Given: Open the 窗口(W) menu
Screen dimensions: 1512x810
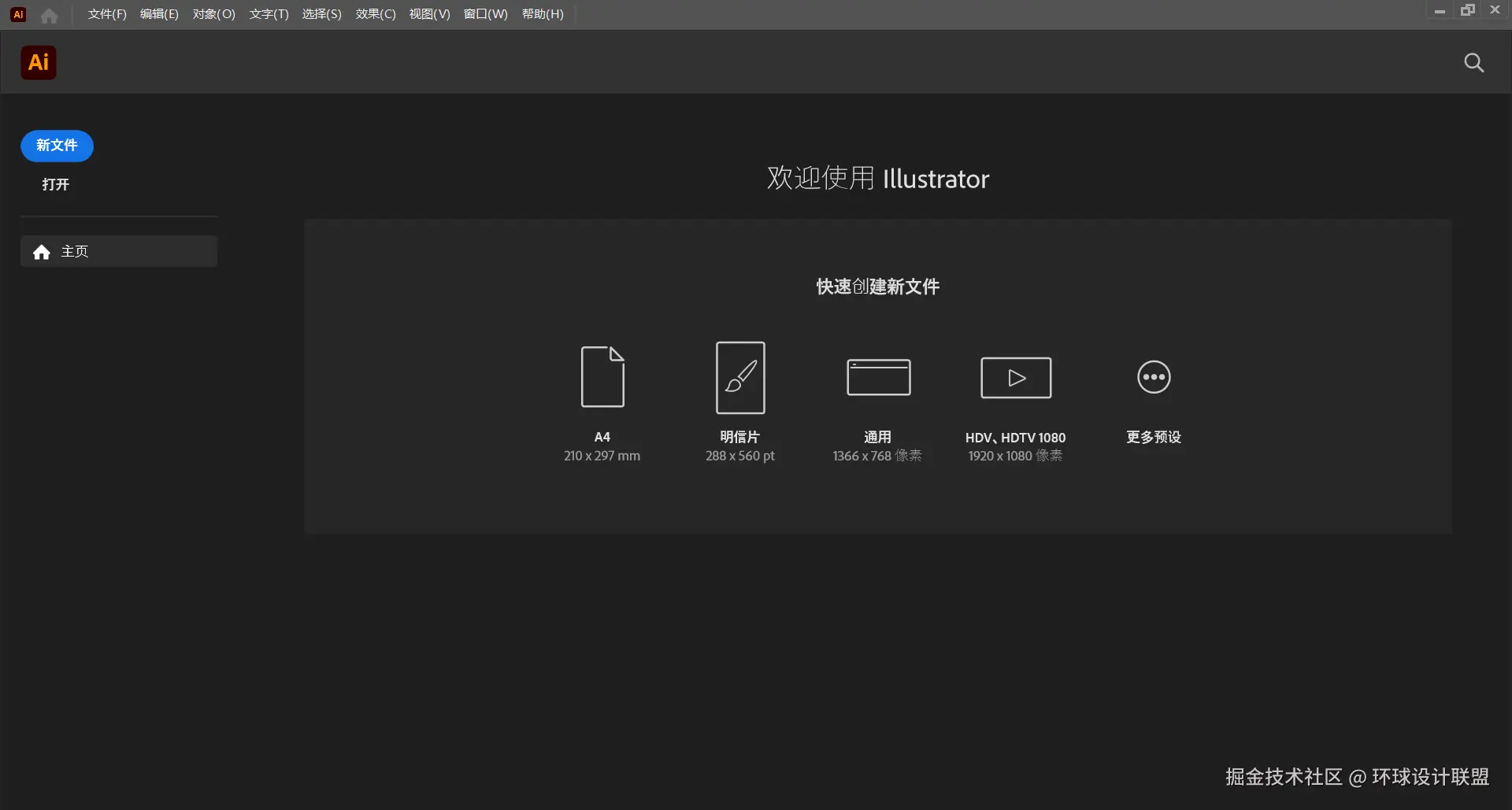Looking at the screenshot, I should pyautogui.click(x=486, y=14).
